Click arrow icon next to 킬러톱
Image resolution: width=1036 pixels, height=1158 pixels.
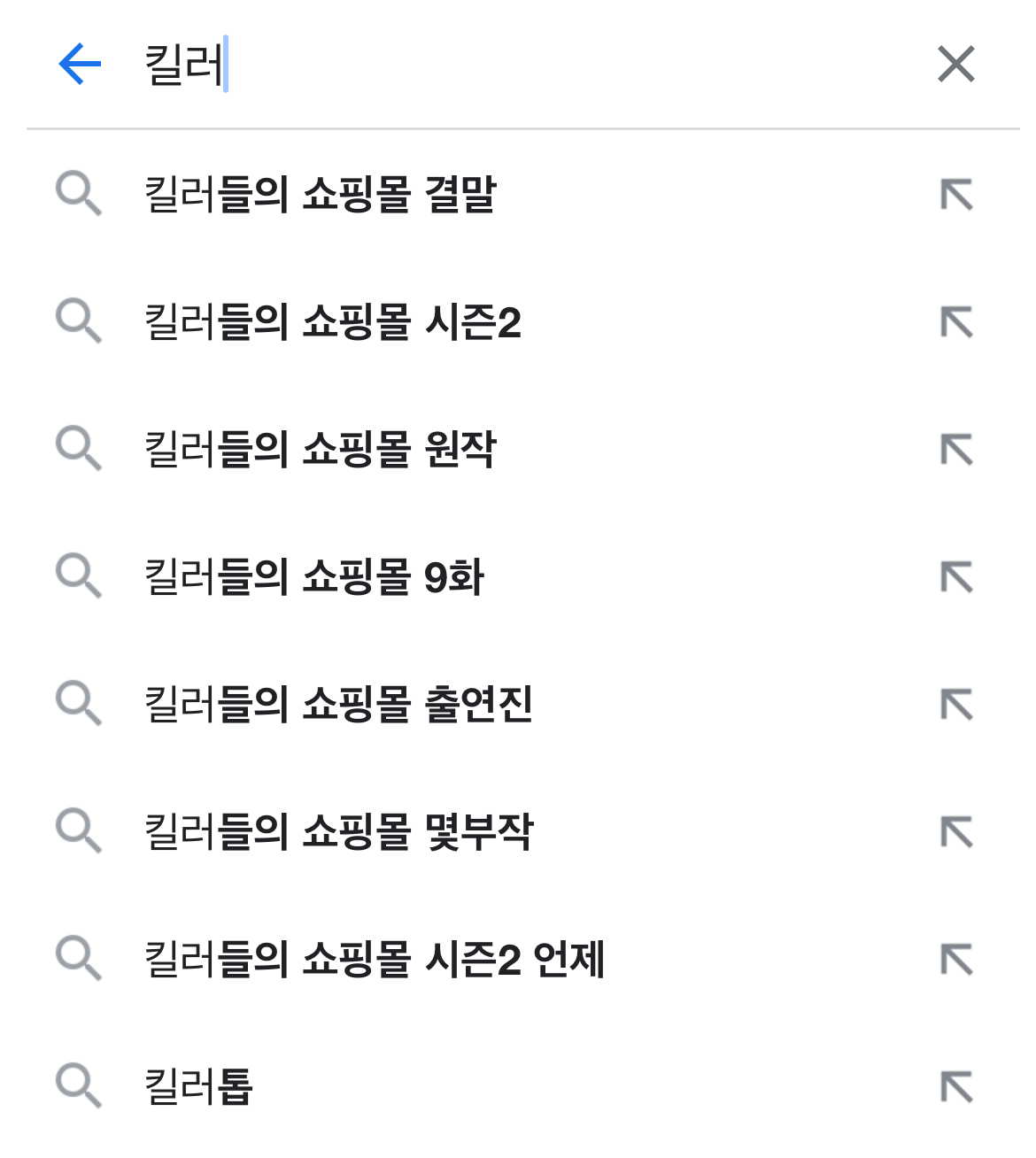[x=956, y=1086]
